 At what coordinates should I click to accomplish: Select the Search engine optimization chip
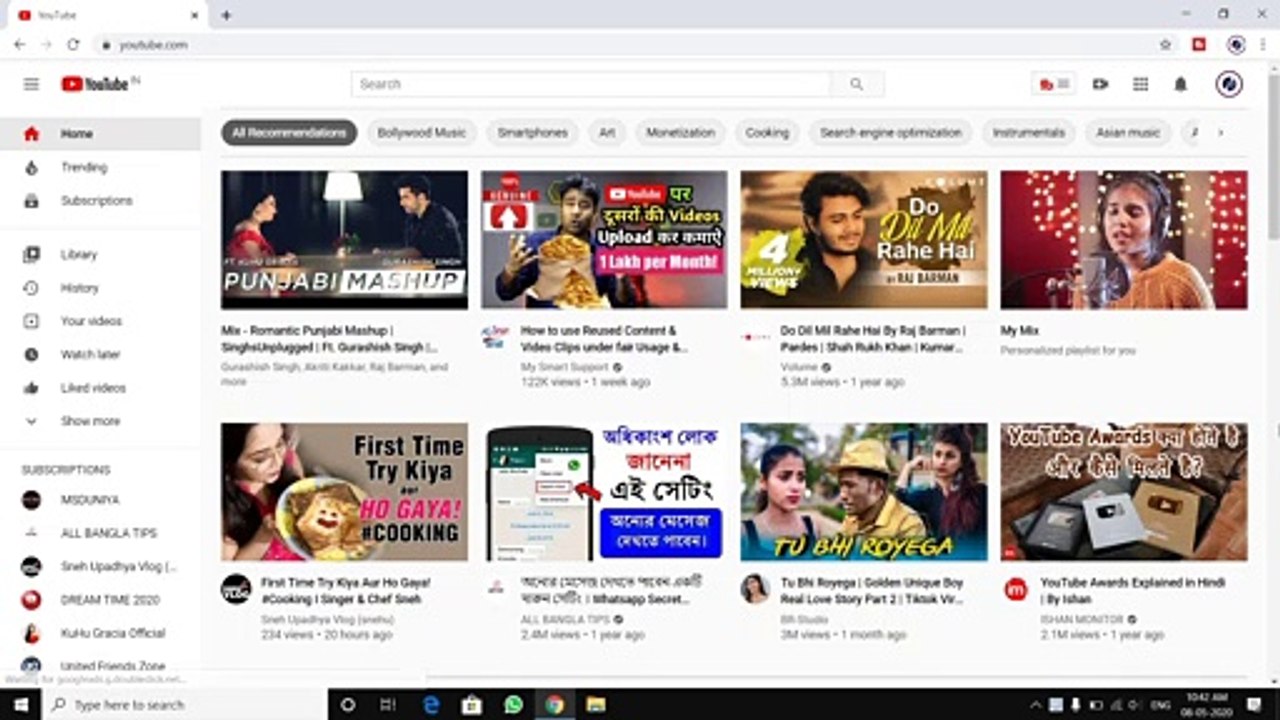point(890,132)
